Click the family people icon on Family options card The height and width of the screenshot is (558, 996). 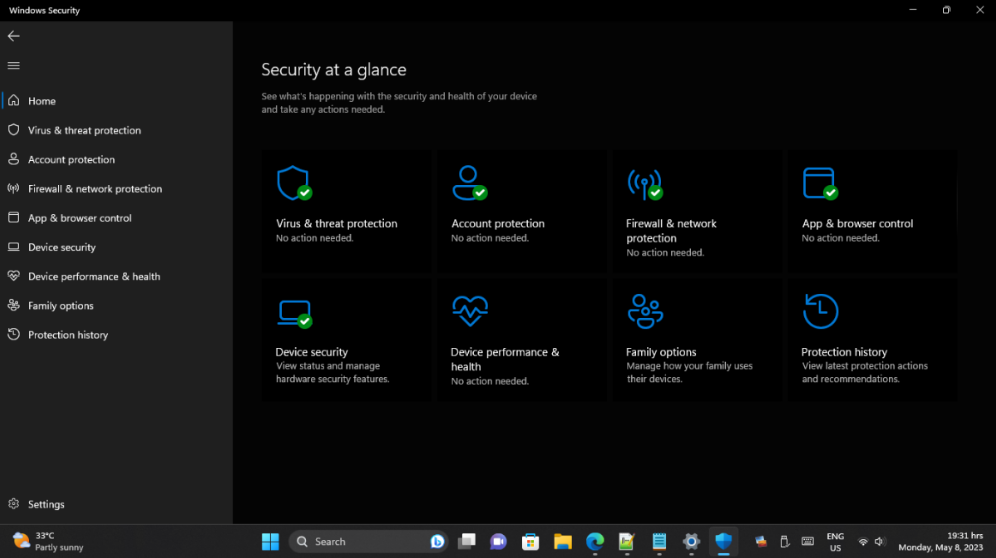pos(645,311)
